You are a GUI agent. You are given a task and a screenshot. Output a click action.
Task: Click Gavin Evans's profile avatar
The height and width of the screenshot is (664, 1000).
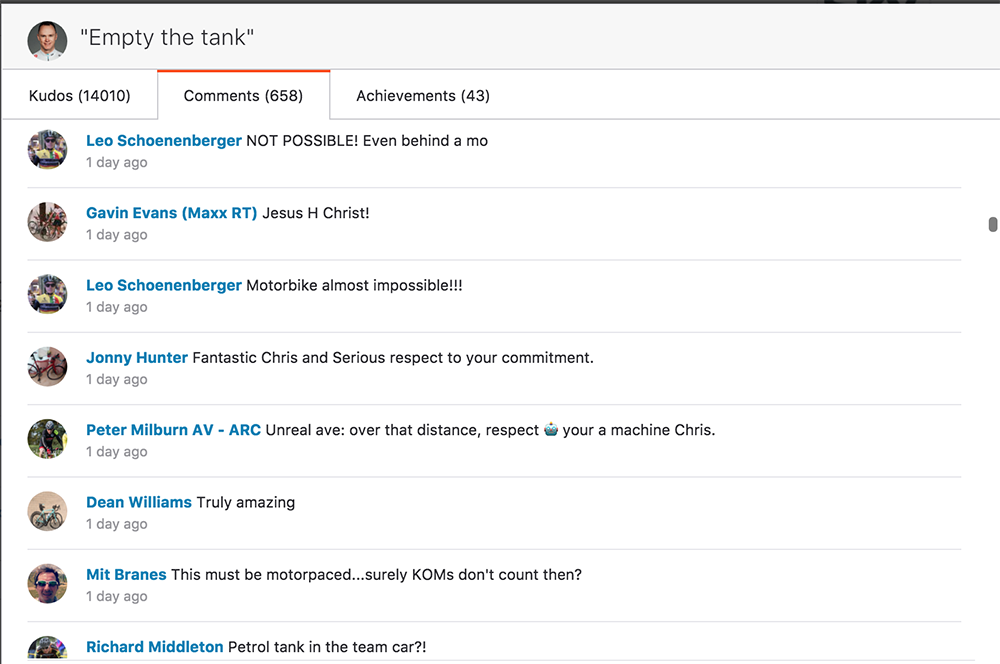coord(47,222)
